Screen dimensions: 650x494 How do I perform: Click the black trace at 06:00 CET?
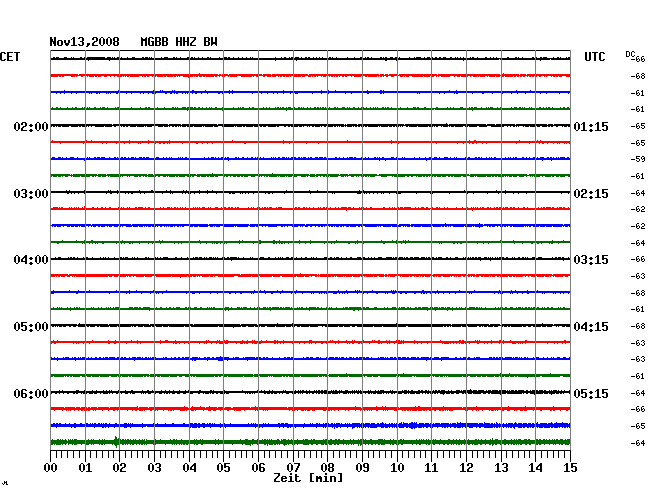(310, 392)
